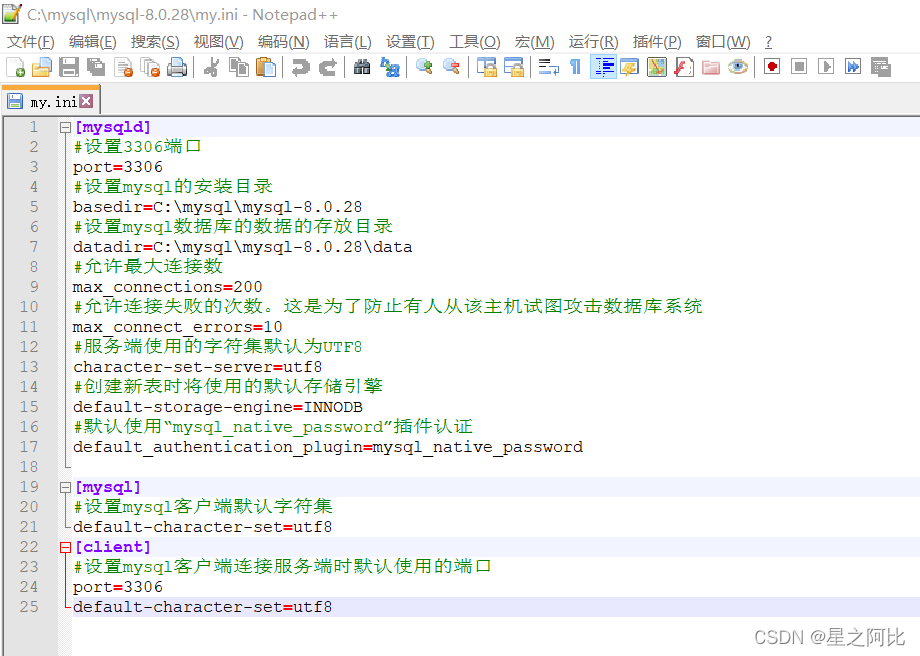Click 'default-character-set=utf8' on line 25
920x656 pixels.
[x=202, y=607]
